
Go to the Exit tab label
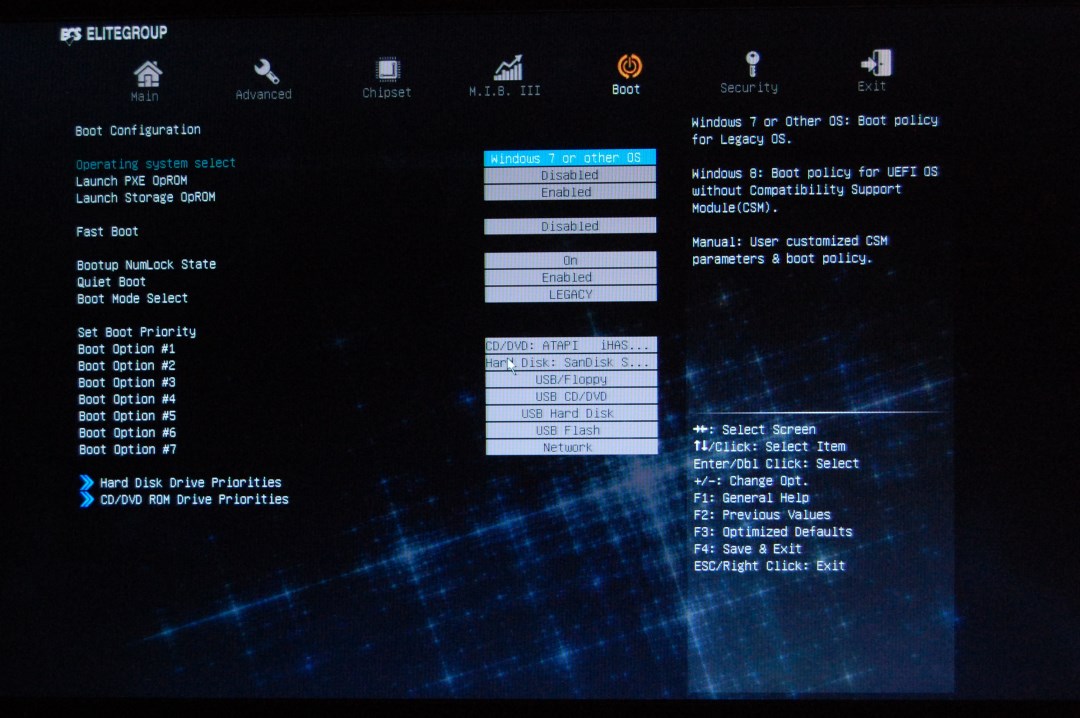tap(871, 86)
